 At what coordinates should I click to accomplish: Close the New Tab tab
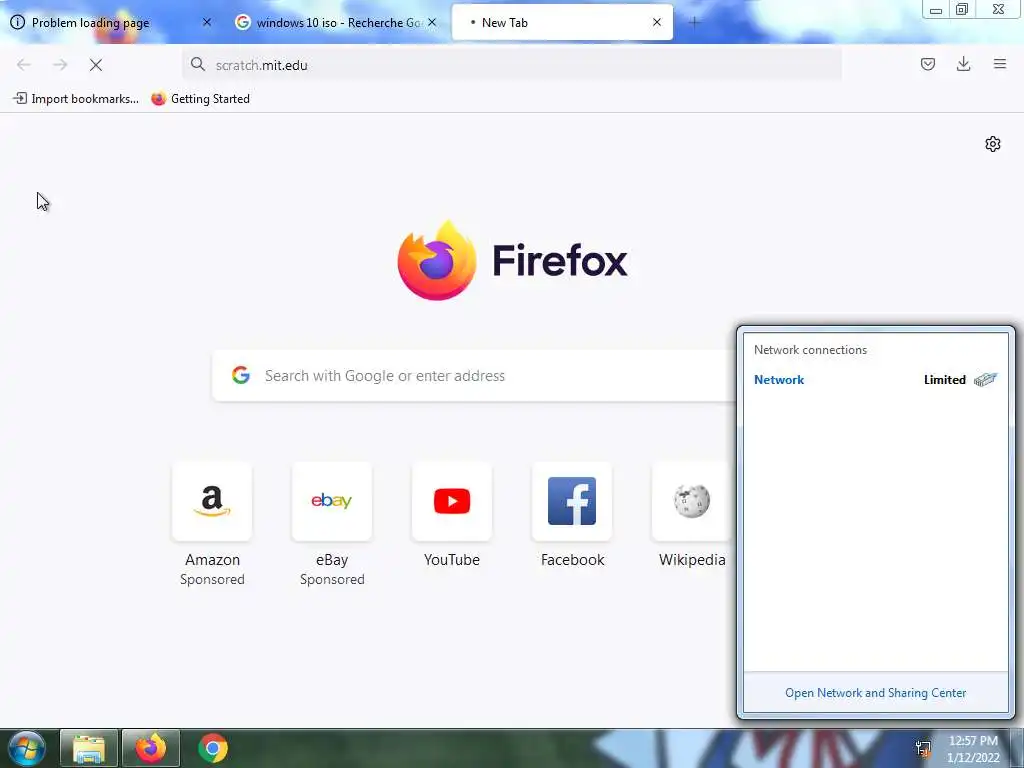[657, 22]
